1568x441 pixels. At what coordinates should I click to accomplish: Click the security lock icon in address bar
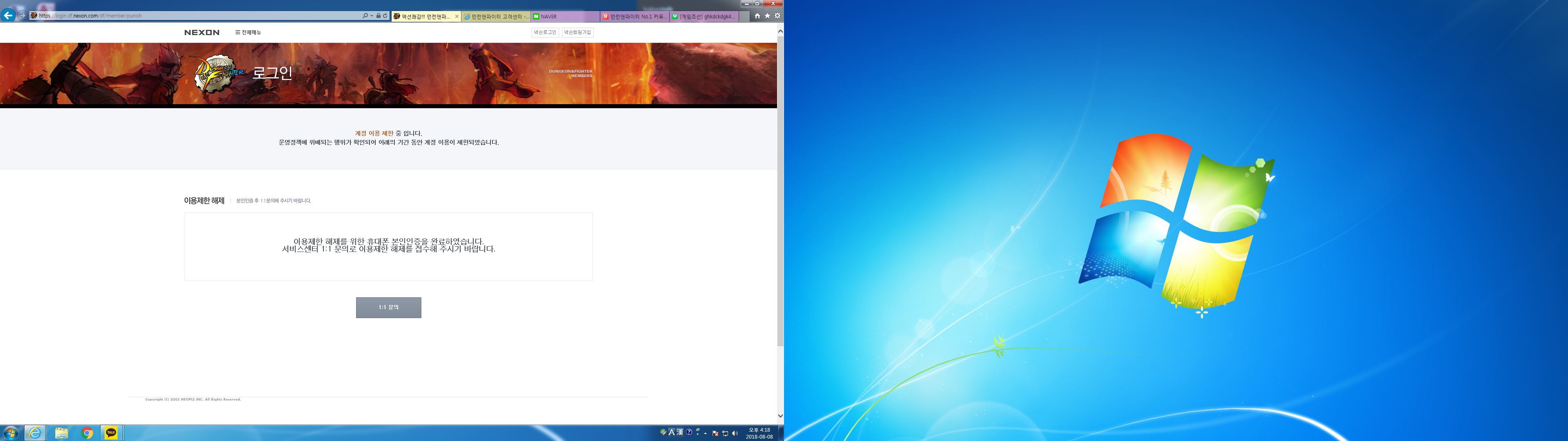point(378,16)
